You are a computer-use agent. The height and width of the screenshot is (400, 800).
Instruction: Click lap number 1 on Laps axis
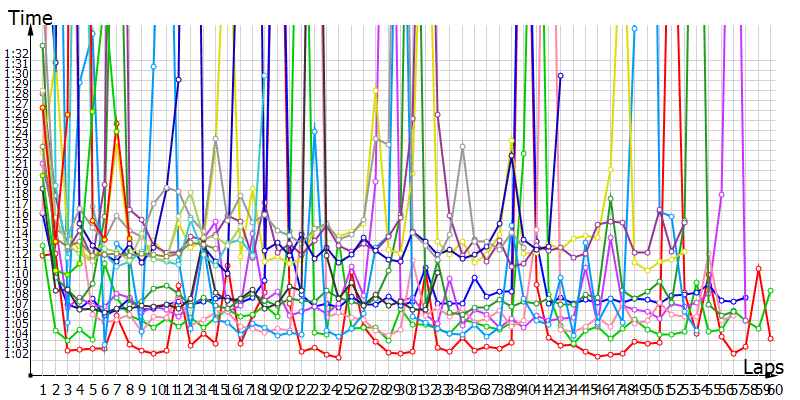43,388
